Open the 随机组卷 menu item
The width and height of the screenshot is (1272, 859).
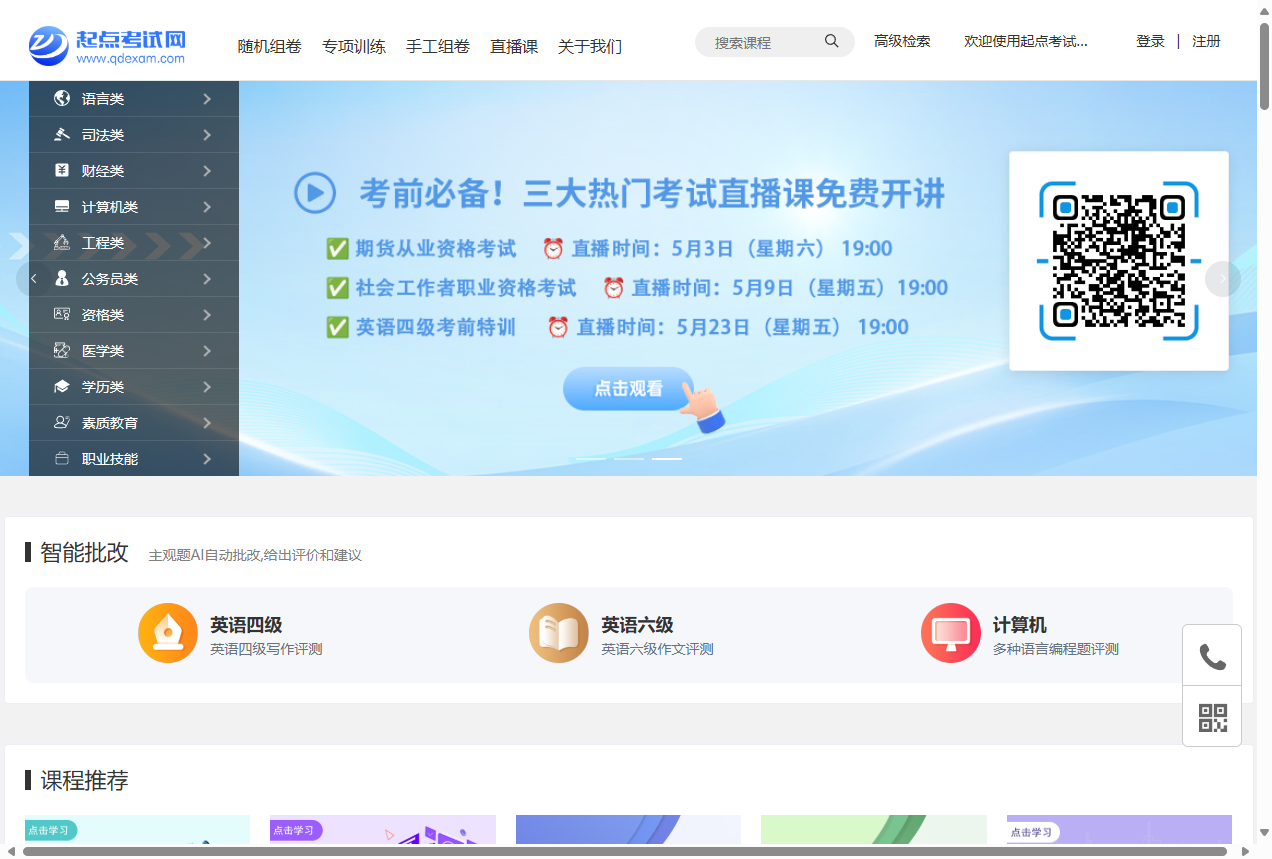click(269, 46)
